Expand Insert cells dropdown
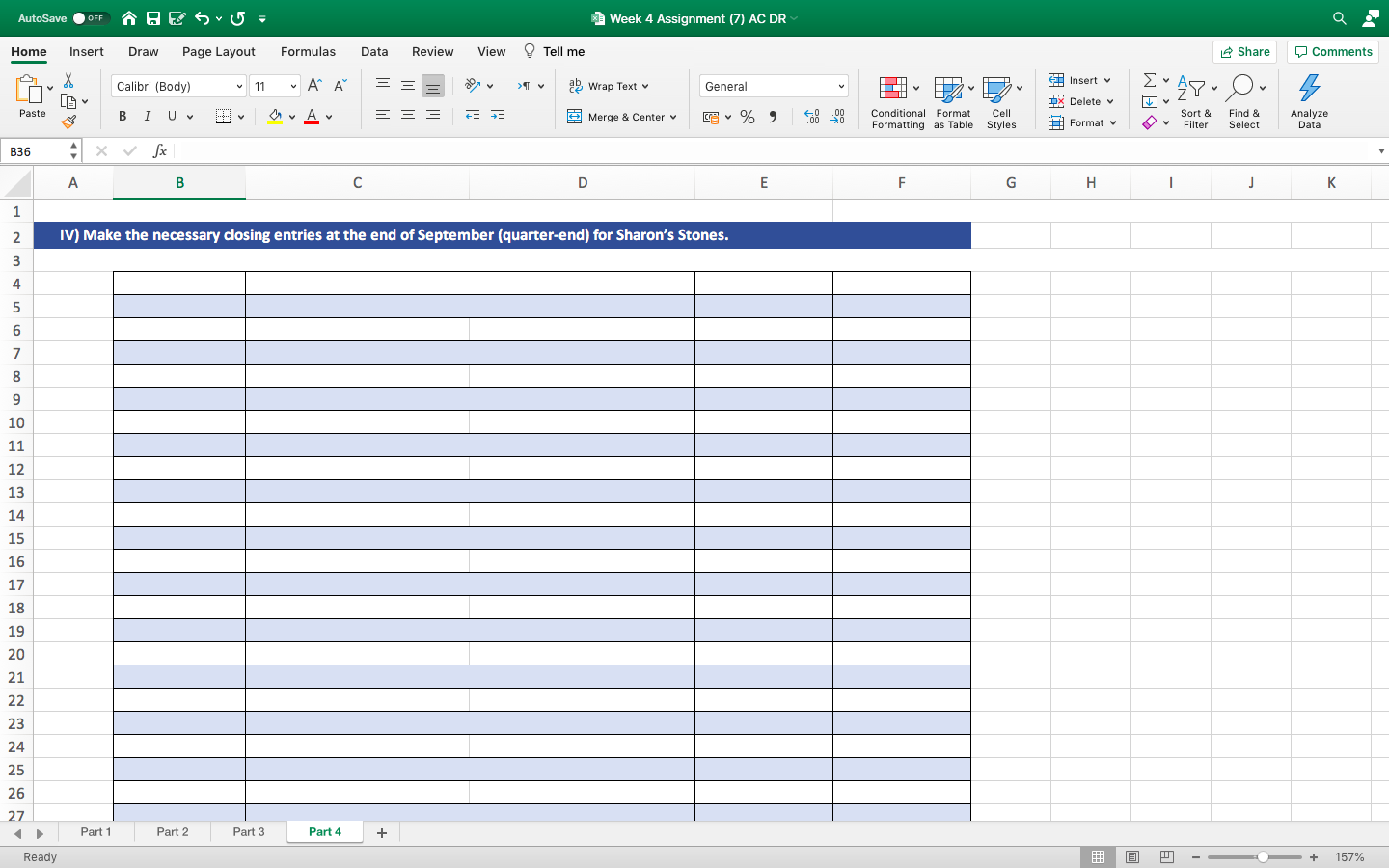 (1107, 80)
